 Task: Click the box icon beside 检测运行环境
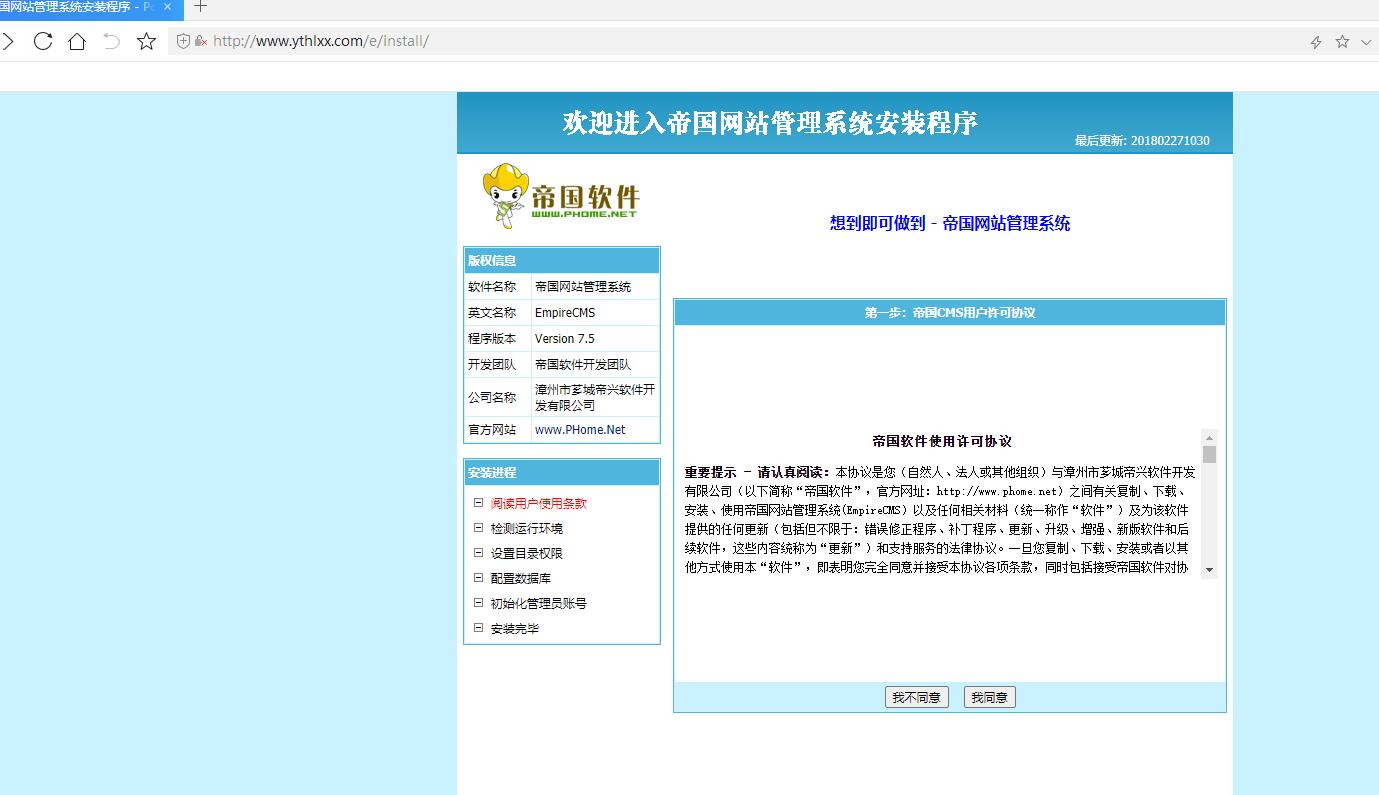[x=478, y=528]
